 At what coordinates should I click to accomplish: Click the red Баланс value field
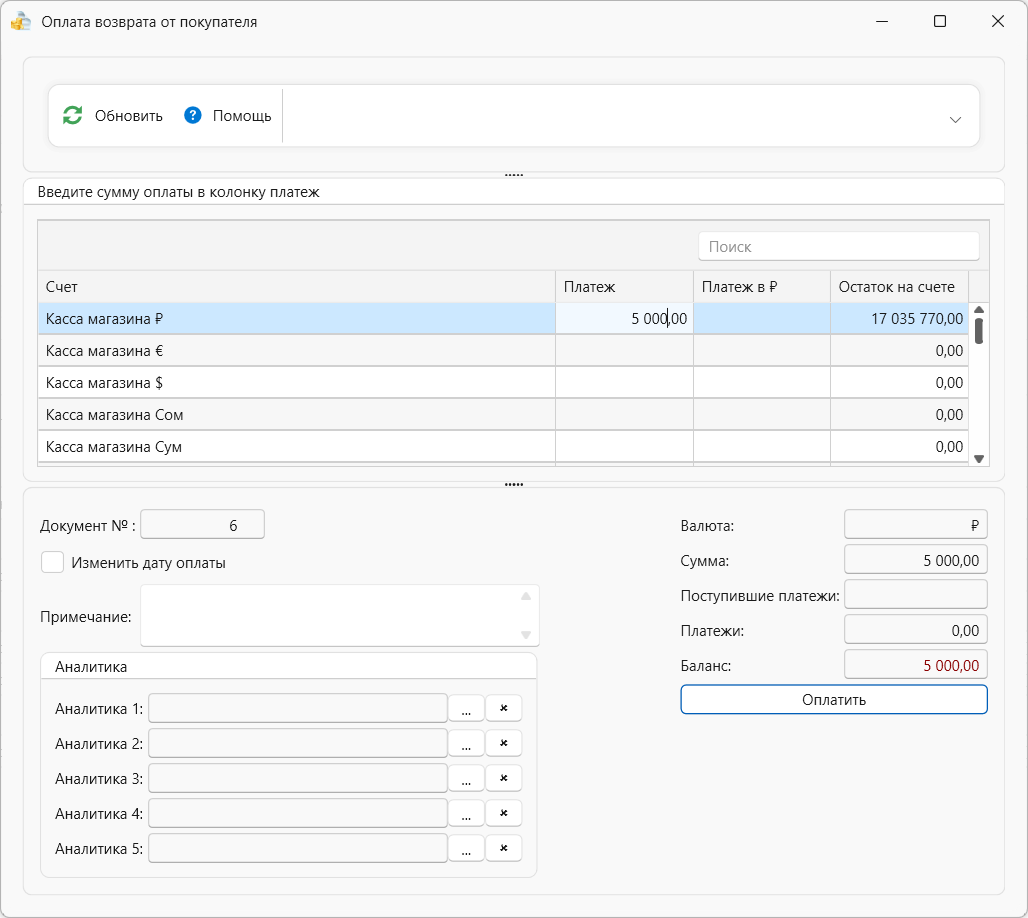[916, 665]
